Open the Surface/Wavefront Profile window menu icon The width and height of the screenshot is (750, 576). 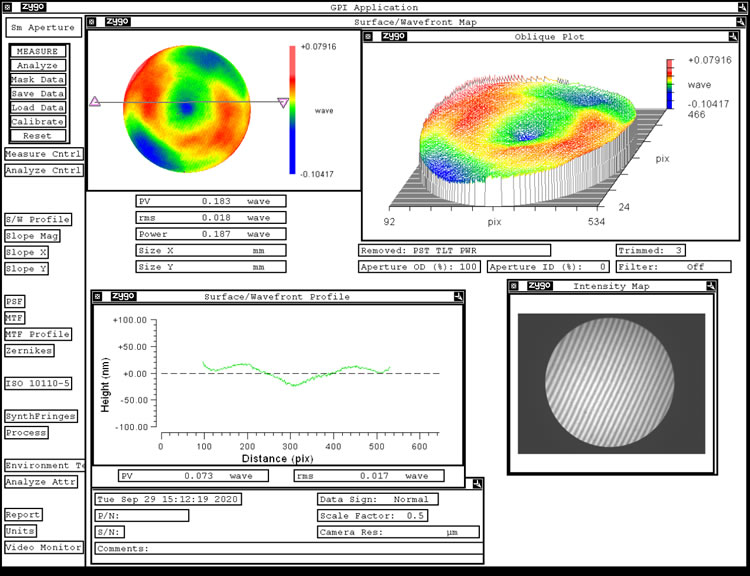(98, 297)
